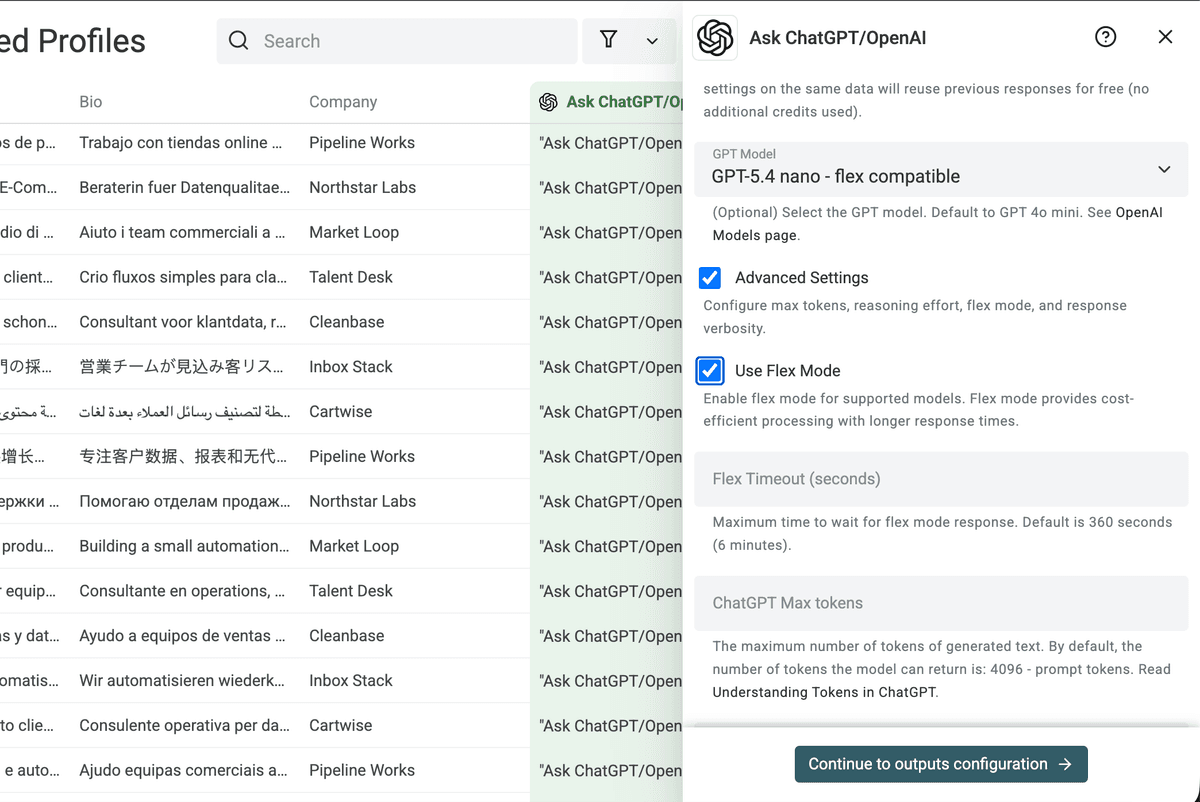This screenshot has width=1200, height=802.
Task: Click bio cell '営業チームが見込み客リス...'
Action: click(181, 367)
